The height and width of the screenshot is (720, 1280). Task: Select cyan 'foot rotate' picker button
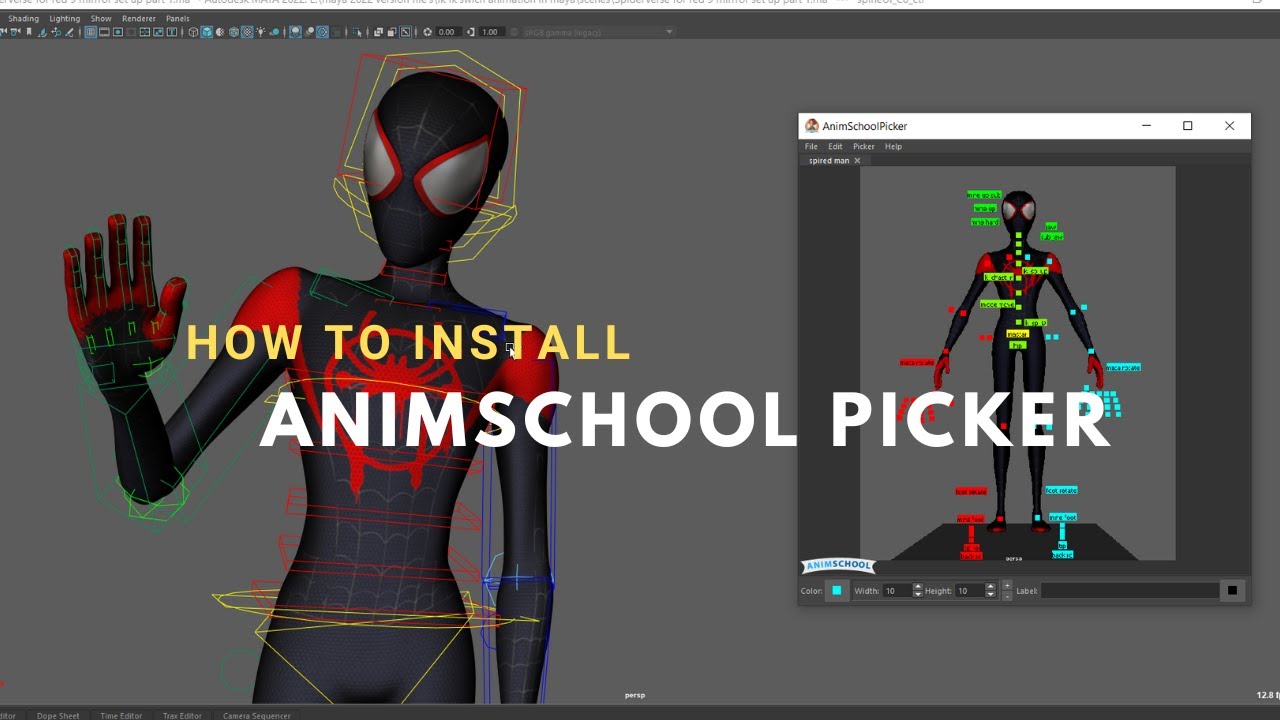click(1062, 491)
